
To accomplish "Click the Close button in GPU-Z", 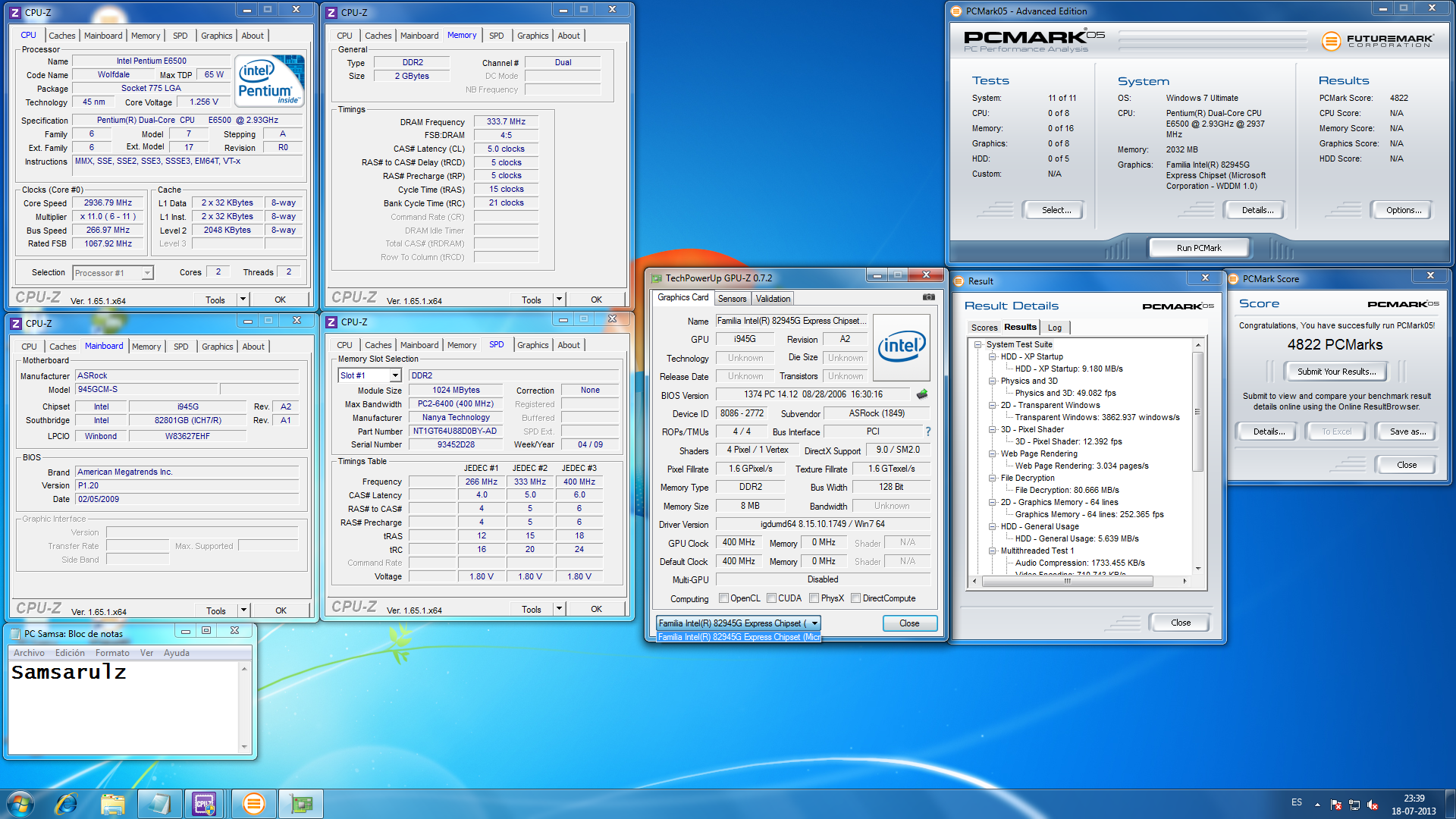I will tap(909, 623).
